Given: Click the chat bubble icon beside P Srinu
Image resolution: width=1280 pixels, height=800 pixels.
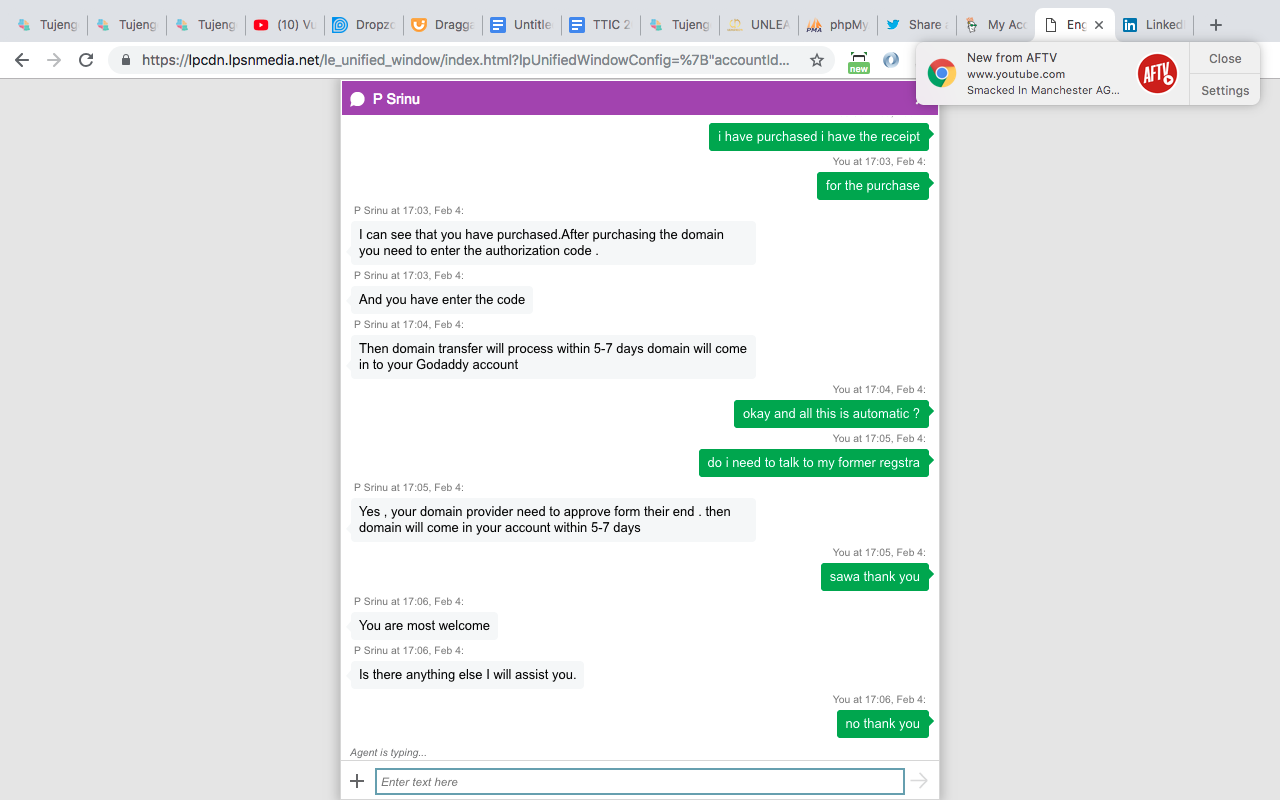Looking at the screenshot, I should coord(357,99).
